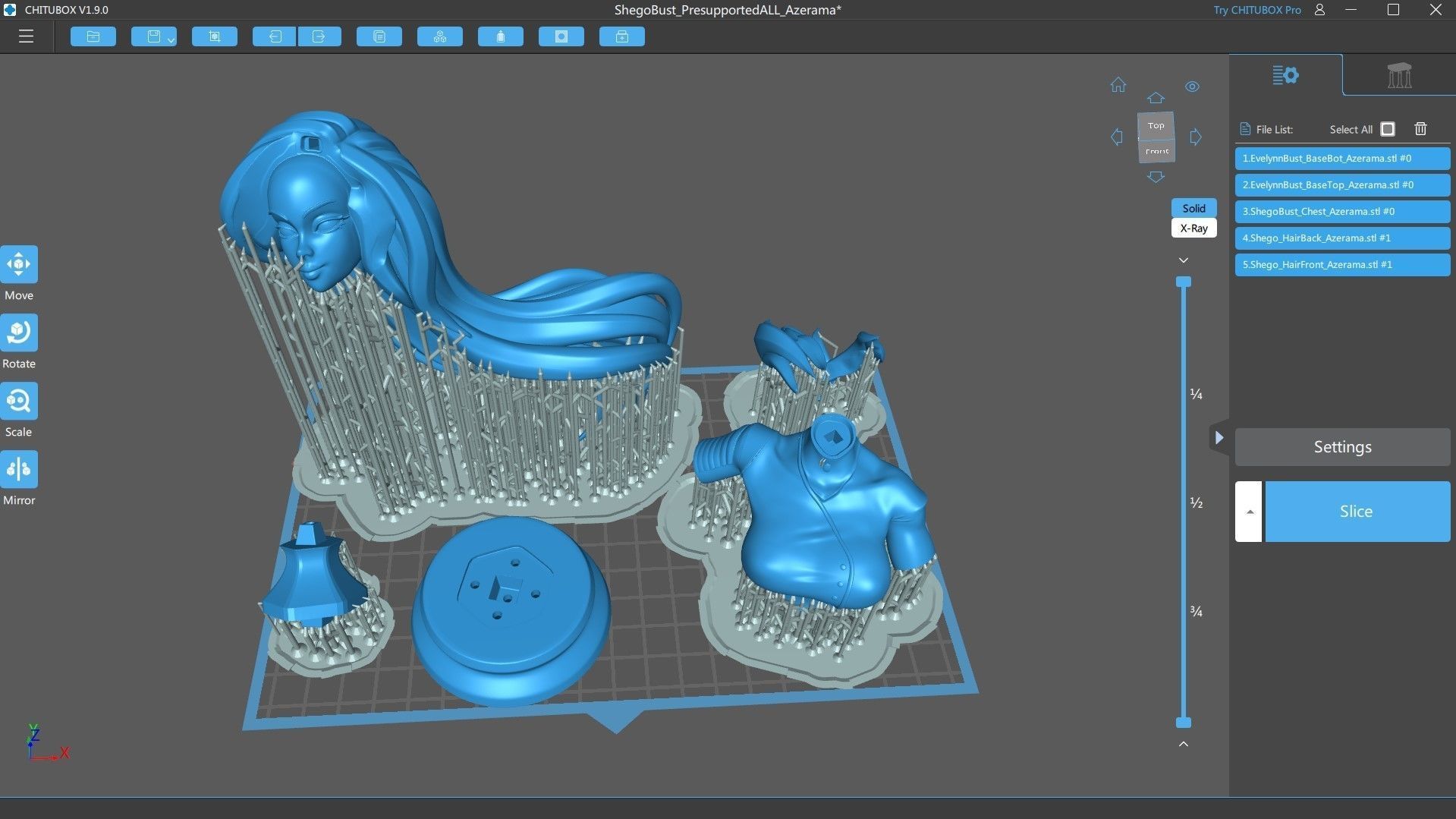Switch to X-Ray render mode
Viewport: 1456px width, 819px height.
tap(1193, 228)
